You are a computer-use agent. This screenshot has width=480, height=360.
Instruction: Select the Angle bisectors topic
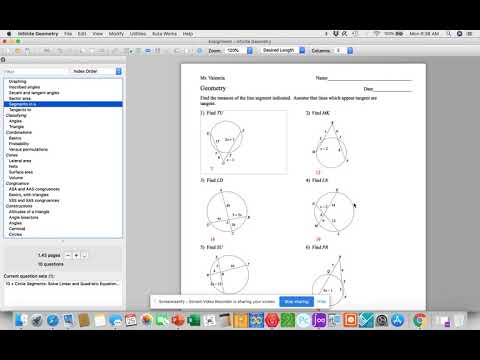pos(23,217)
